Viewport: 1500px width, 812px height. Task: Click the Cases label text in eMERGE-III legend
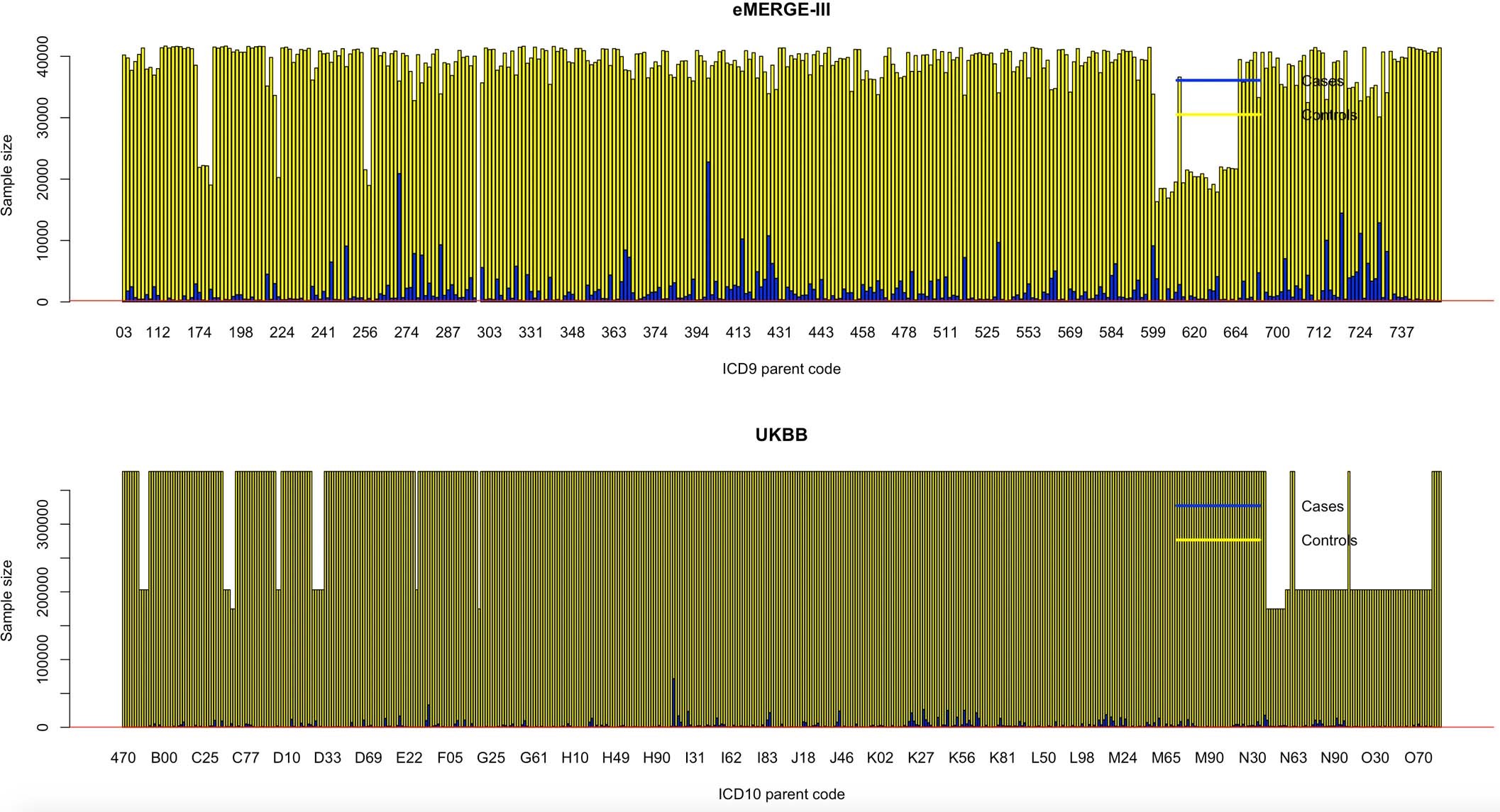(1324, 81)
